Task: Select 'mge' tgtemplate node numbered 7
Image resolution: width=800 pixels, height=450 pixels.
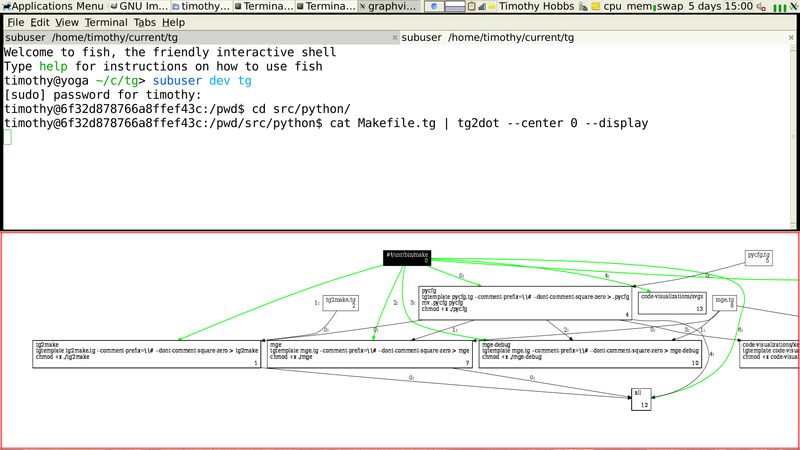Action: pyautogui.click(x=370, y=354)
